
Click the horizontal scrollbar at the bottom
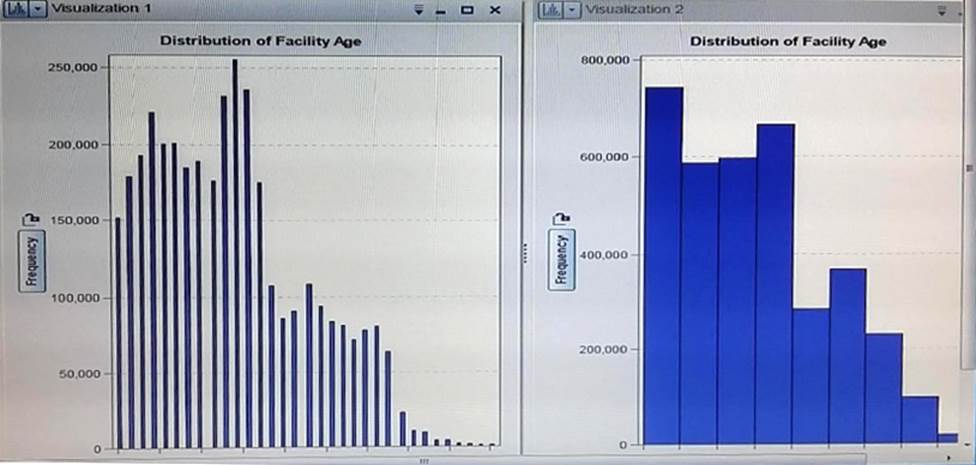424,460
